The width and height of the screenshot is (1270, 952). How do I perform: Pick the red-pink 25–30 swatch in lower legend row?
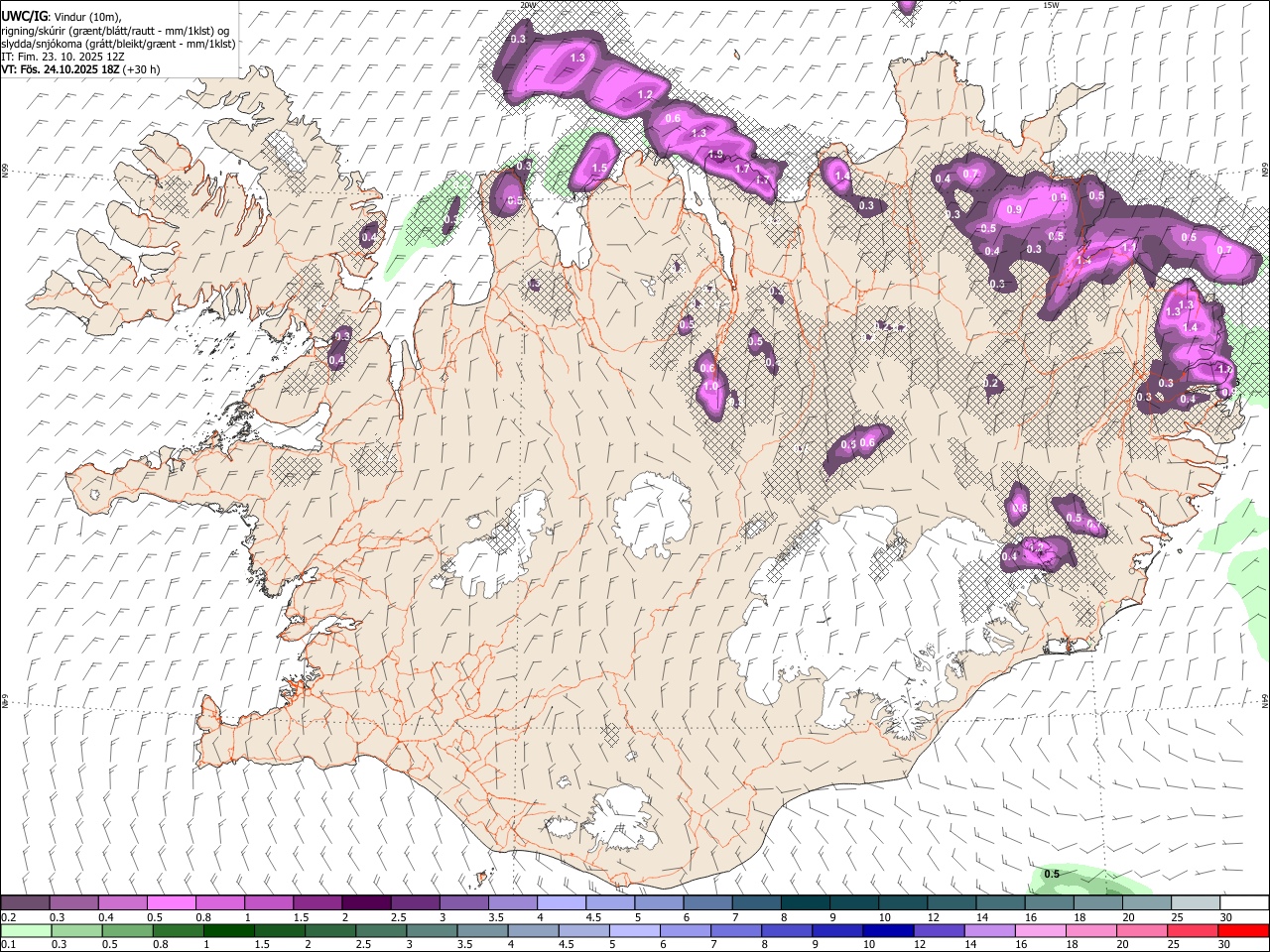pos(1194,930)
